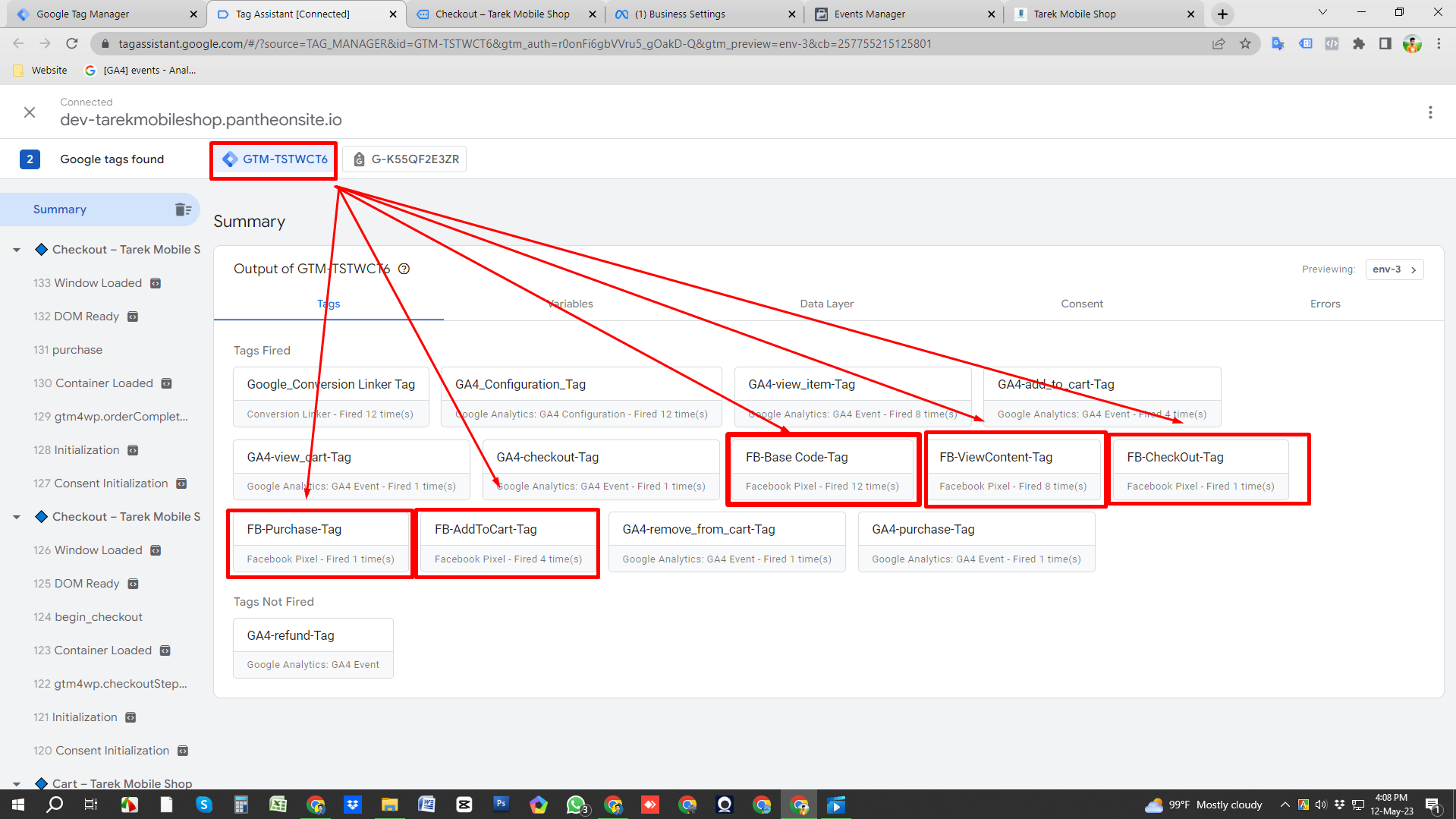Bookmark this page with the star icon
Viewport: 1456px width, 819px height.
click(1245, 44)
